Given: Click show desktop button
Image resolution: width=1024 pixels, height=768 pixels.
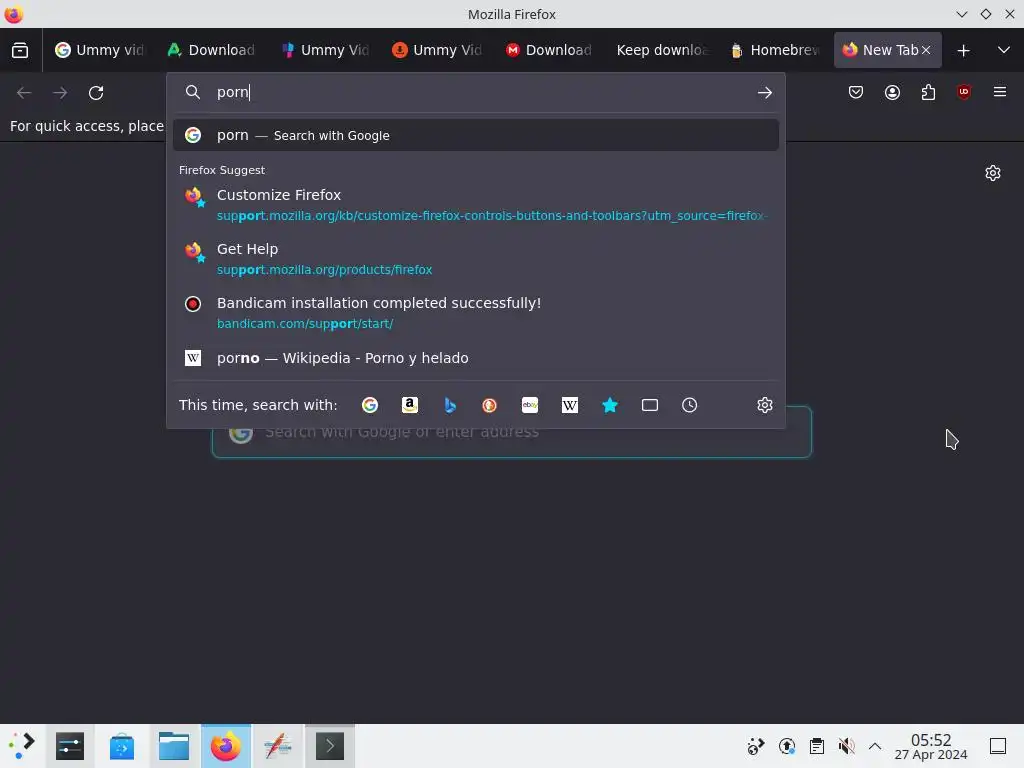Looking at the screenshot, I should 998,746.
